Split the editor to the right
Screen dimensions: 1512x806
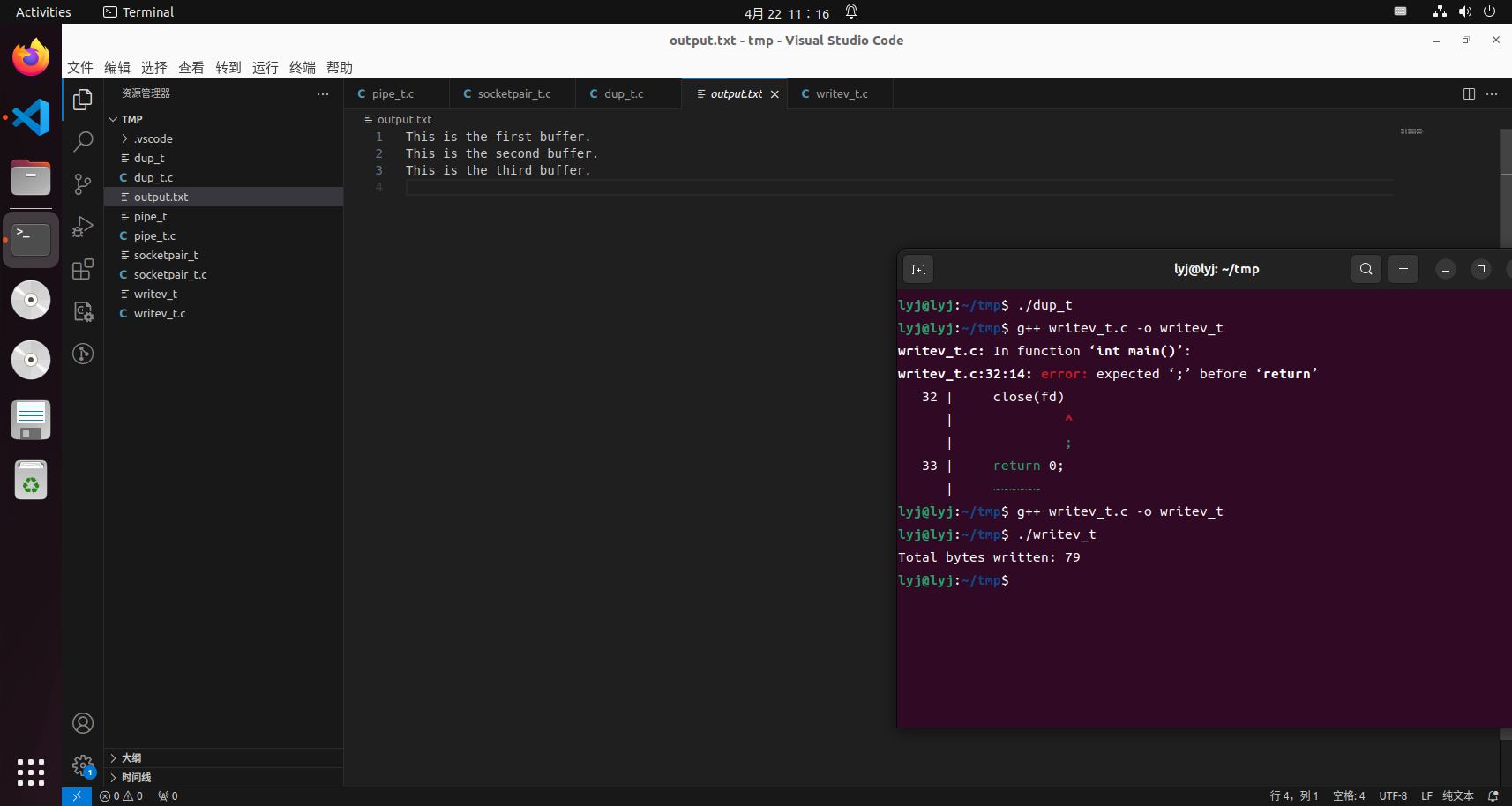click(1469, 93)
